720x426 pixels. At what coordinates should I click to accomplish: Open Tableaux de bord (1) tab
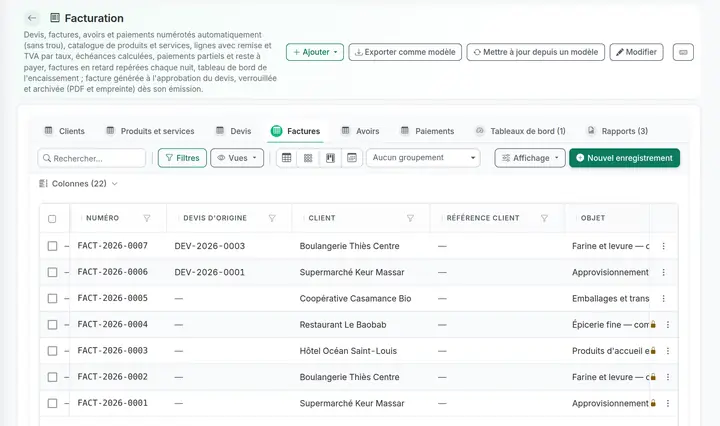520,131
